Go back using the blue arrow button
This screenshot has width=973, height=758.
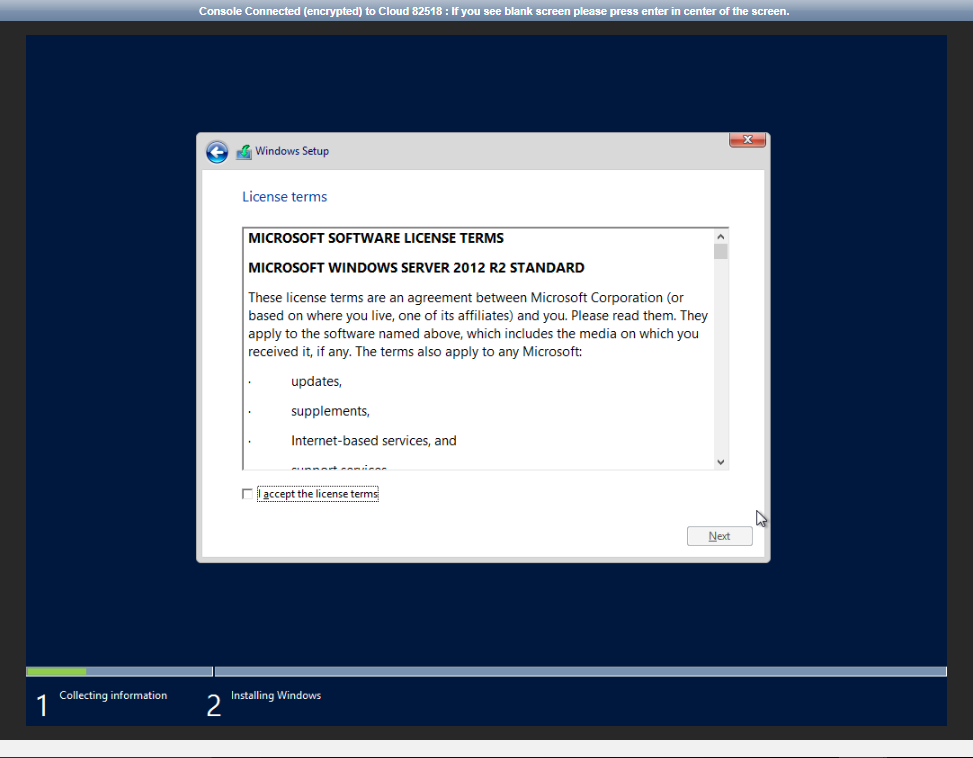[x=217, y=152]
